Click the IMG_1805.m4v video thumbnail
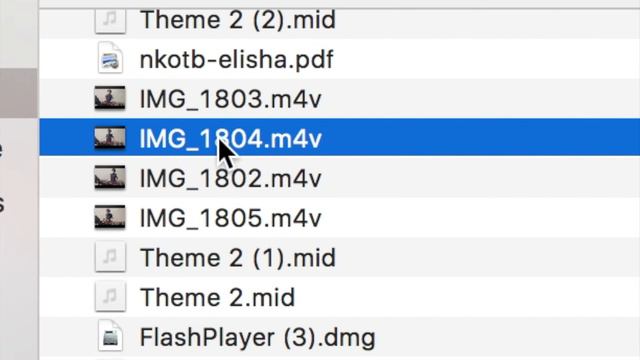This screenshot has height=360, width=640. [110, 217]
